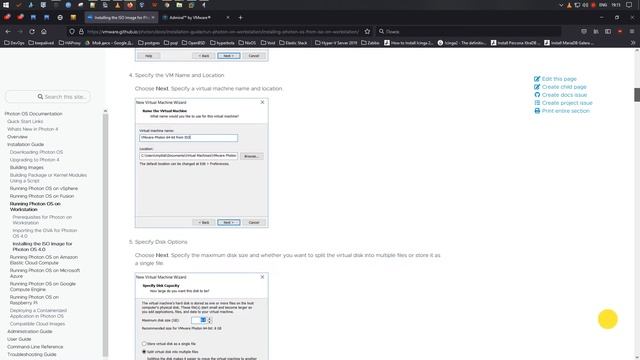Click Create project issue link
The height and width of the screenshot is (360, 640).
563,103
